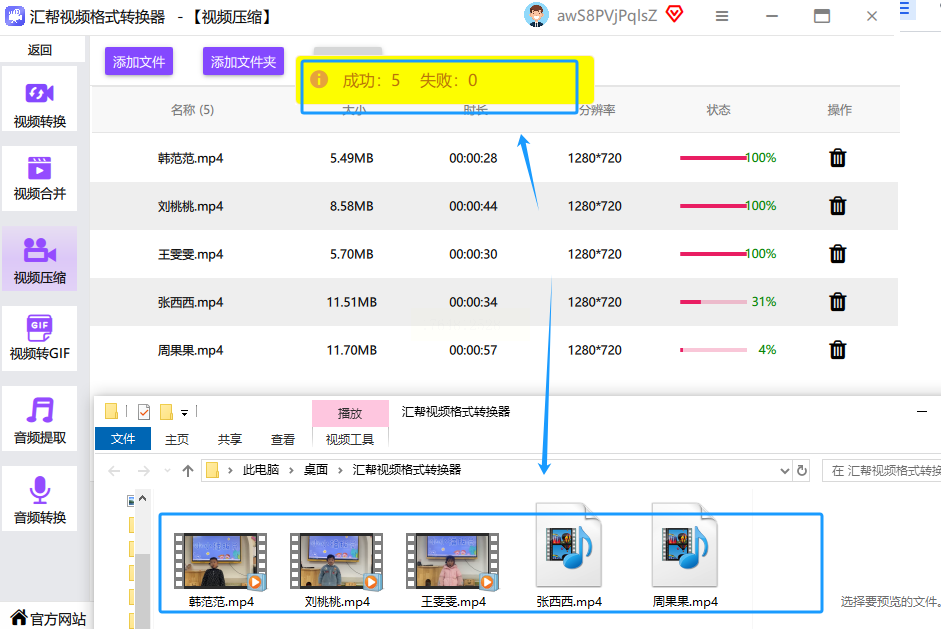This screenshot has width=941, height=629.
Task: Open the quick access toolbar customize arrow
Action: [184, 412]
